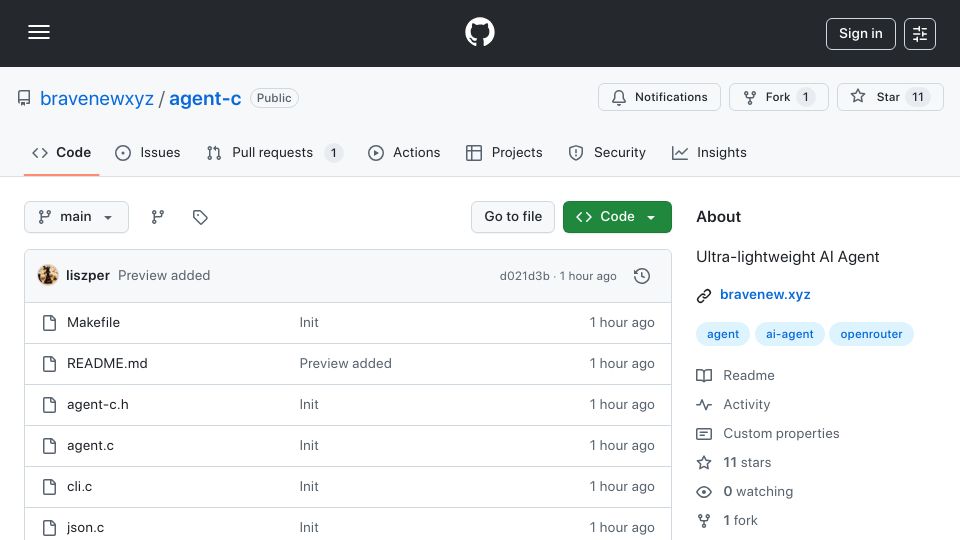Open the agent.c file
This screenshot has width=960, height=540.
91,446
